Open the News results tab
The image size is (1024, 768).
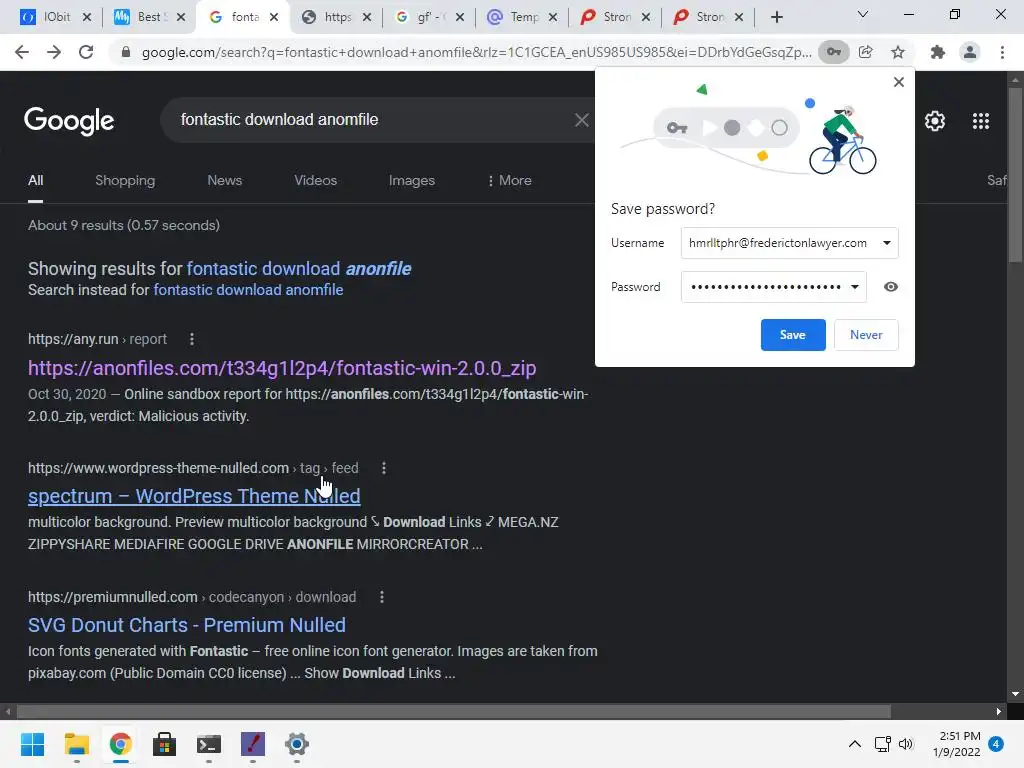pyautogui.click(x=225, y=180)
